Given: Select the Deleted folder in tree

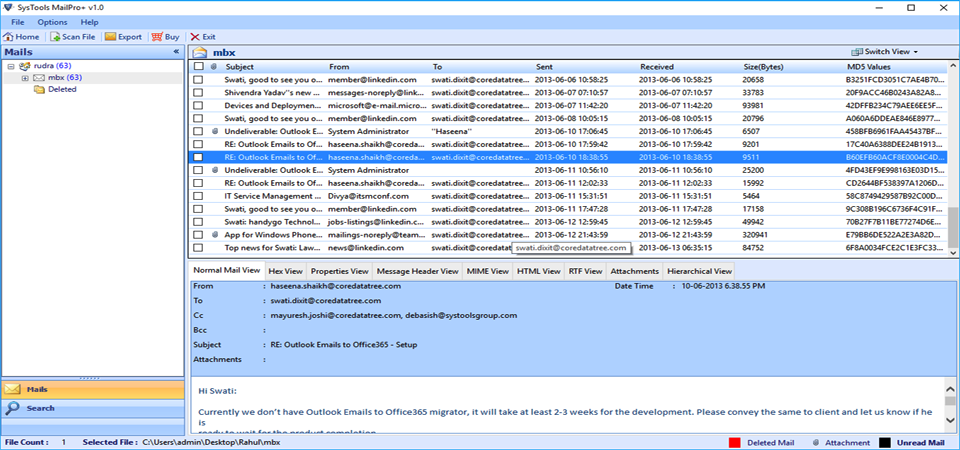Looking at the screenshot, I should click(62, 89).
